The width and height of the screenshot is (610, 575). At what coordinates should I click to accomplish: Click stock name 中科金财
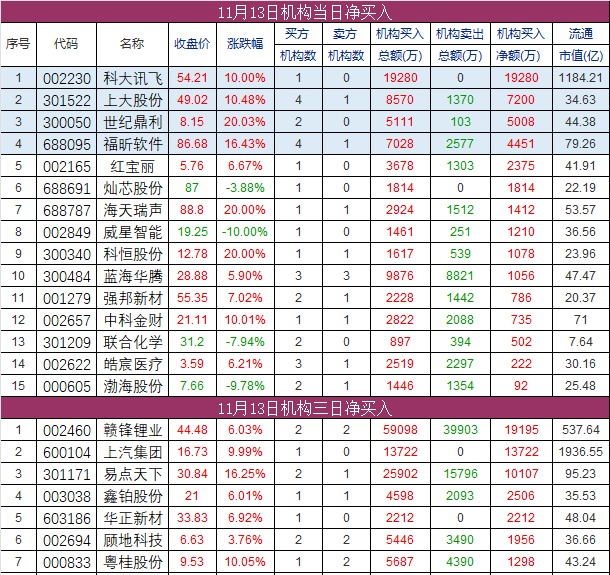pos(133,321)
